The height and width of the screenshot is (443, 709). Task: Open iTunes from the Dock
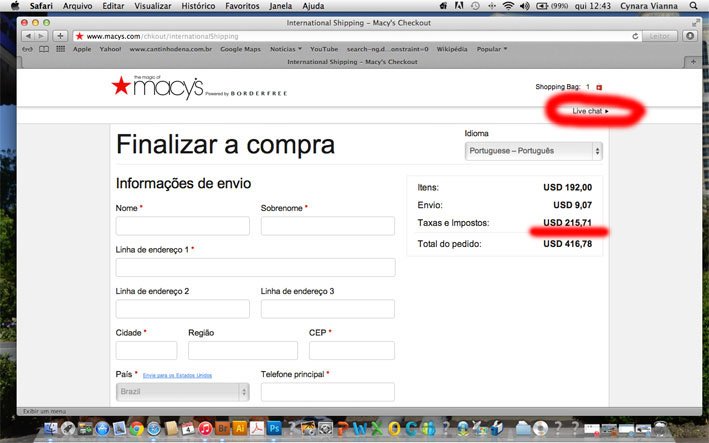[205, 428]
